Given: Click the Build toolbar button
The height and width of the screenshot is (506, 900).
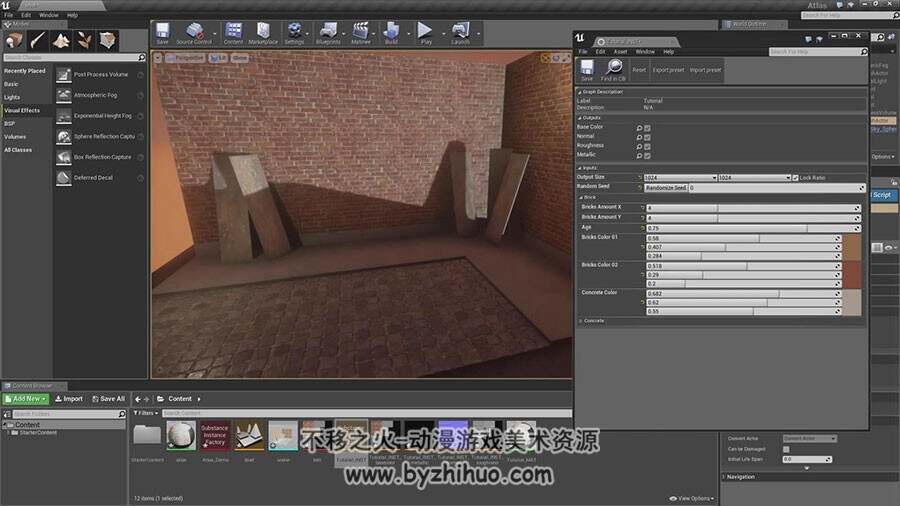Looking at the screenshot, I should tap(391, 33).
